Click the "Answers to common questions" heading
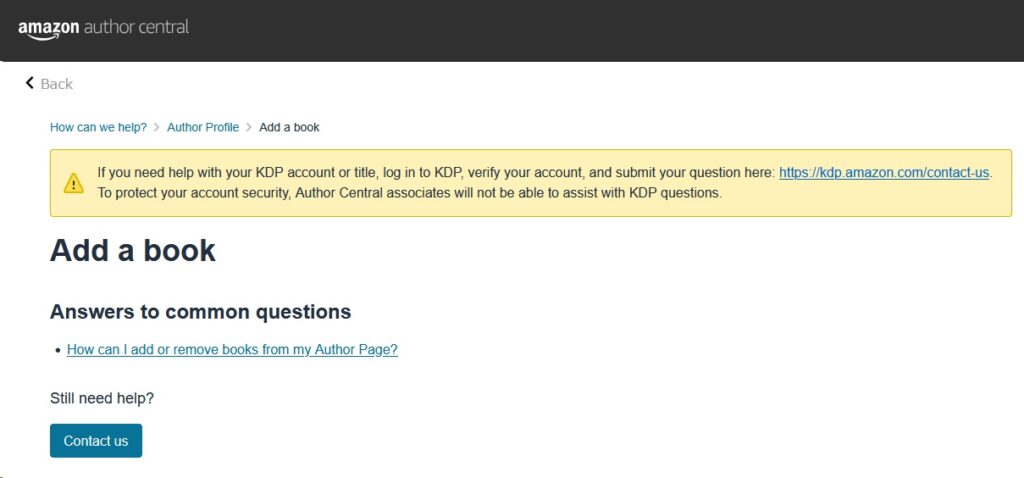 [200, 312]
